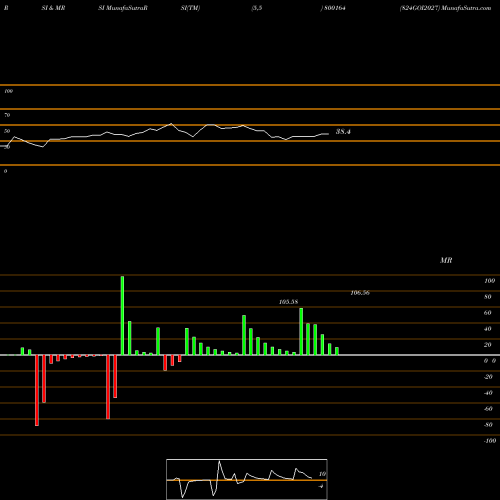Click the 100 label on left RSI axis
Image resolution: width=500 pixels, height=500 pixels.
(x=8, y=91)
